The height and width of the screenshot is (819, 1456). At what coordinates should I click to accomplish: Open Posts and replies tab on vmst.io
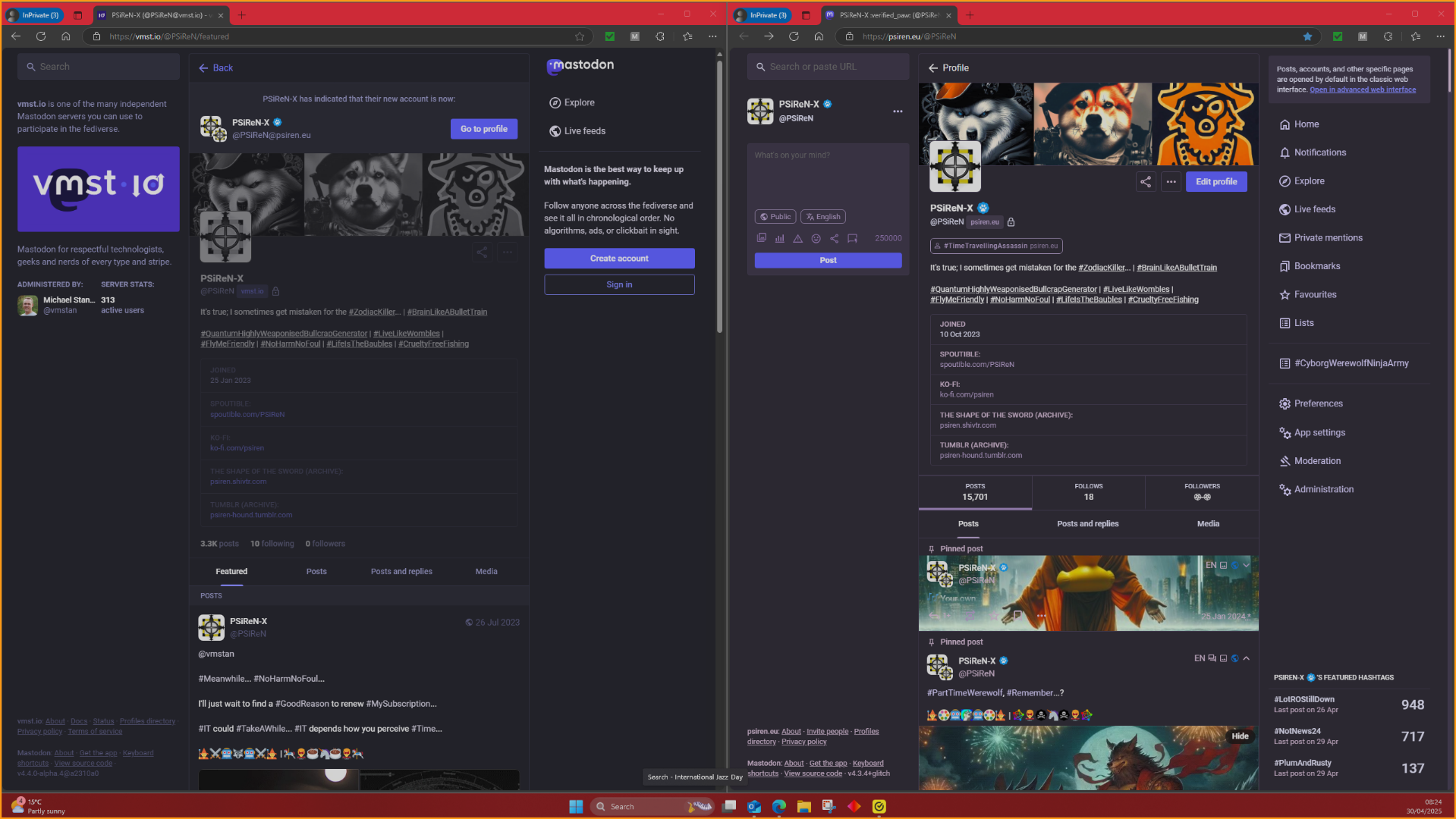[x=401, y=572]
